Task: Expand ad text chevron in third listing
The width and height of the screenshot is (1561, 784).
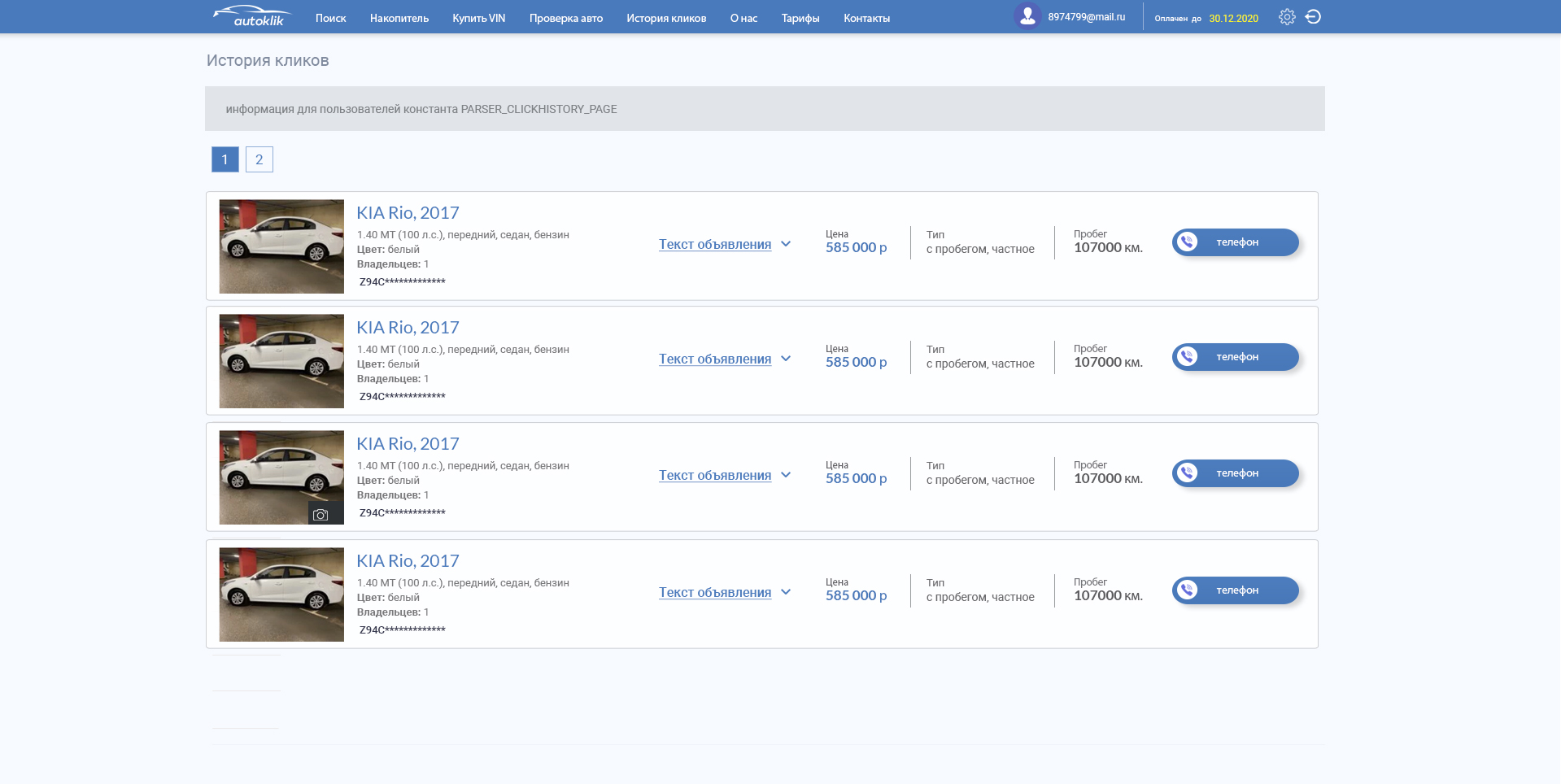Action: click(786, 475)
